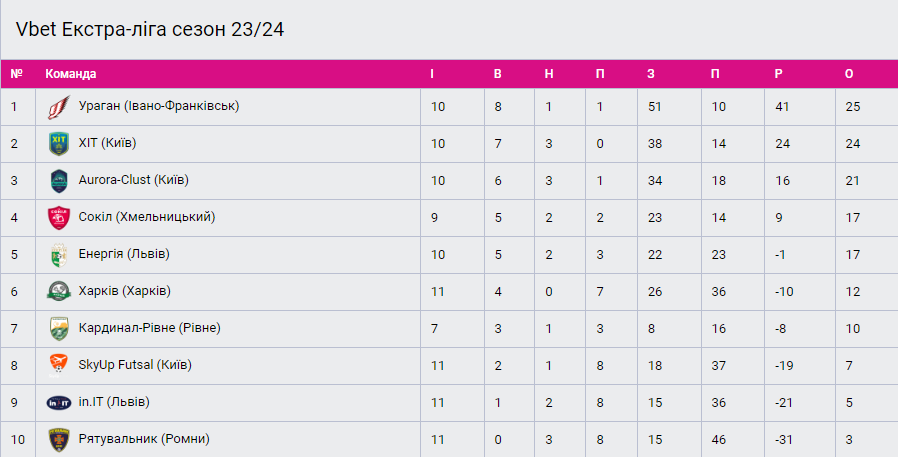Click the № column header
Screen dimensions: 898x457
[16, 74]
